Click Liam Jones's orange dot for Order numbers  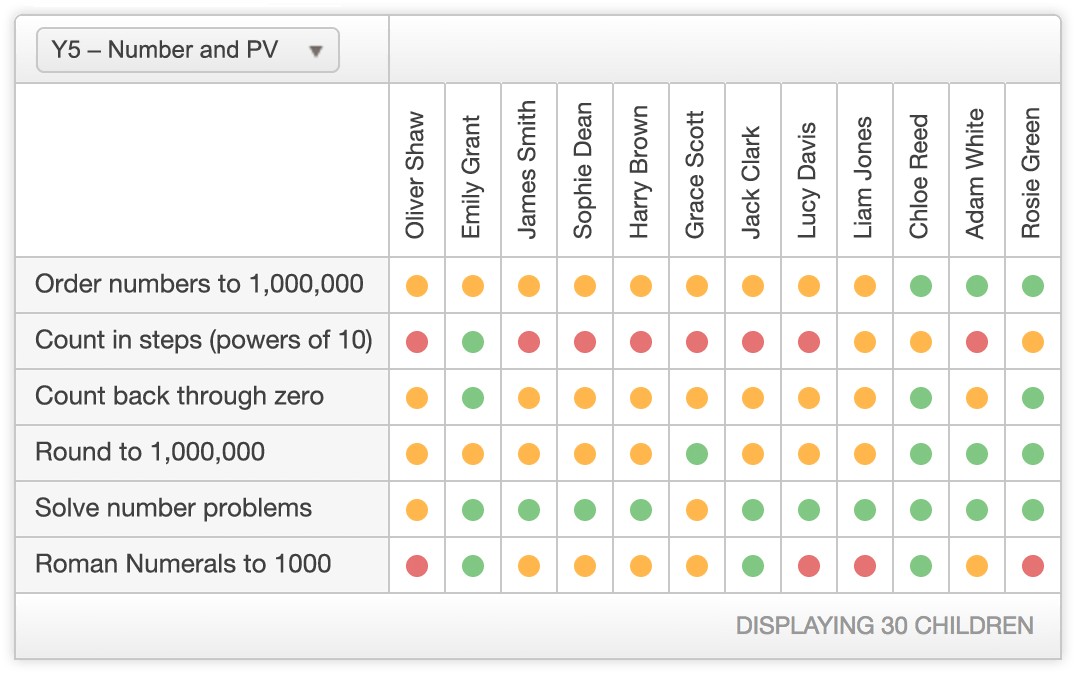865,286
